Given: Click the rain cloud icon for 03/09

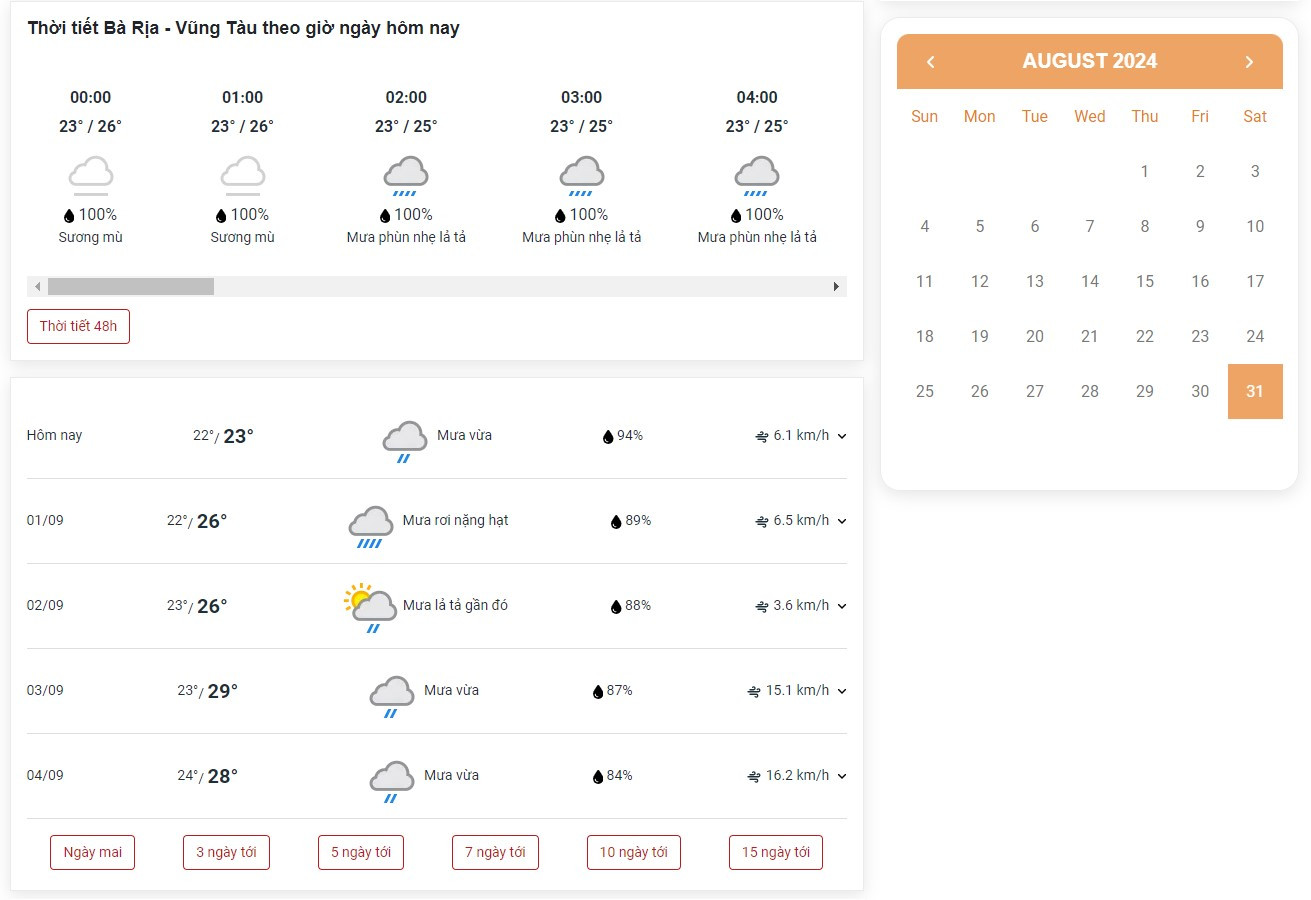Looking at the screenshot, I should click(392, 697).
